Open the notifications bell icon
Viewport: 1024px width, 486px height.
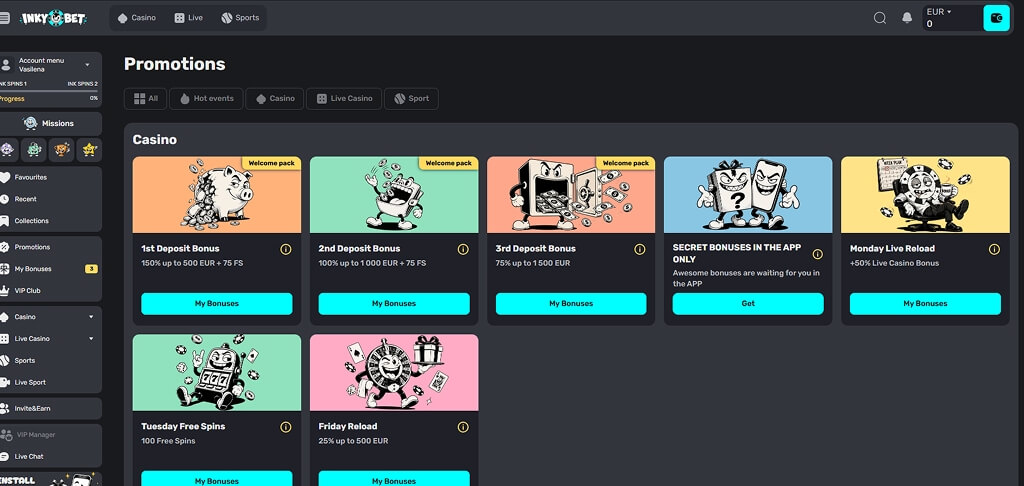pyautogui.click(x=907, y=18)
